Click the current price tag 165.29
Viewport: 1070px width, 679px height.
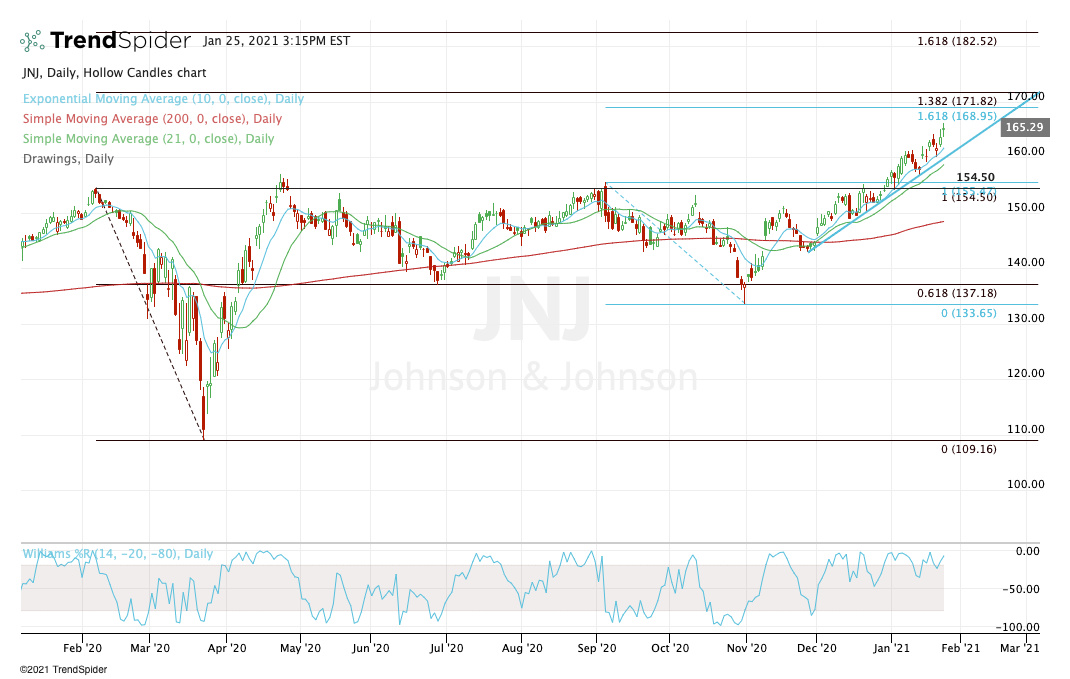click(1024, 127)
